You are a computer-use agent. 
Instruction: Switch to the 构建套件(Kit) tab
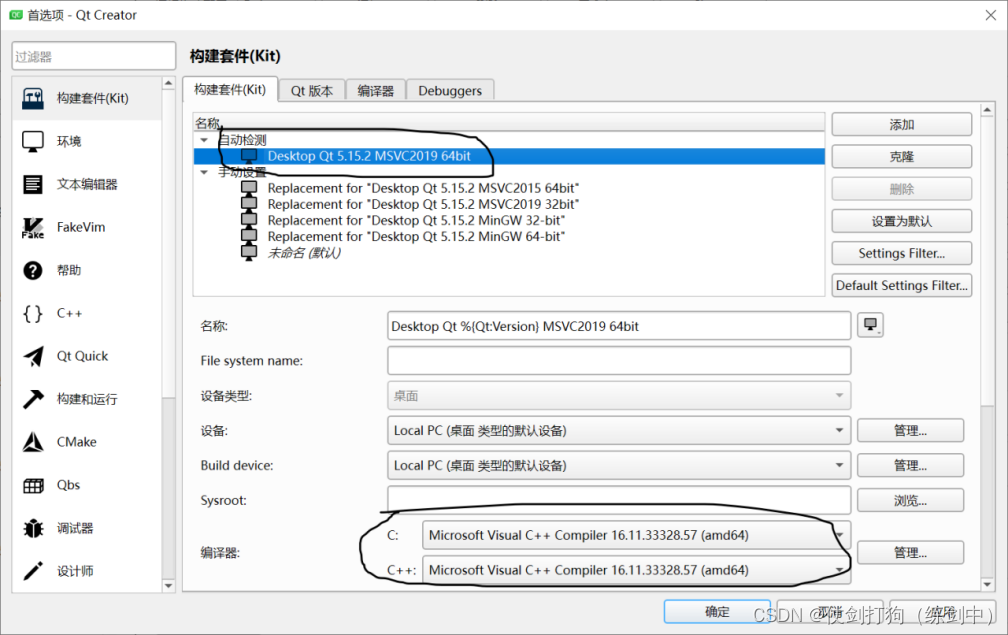pos(230,89)
